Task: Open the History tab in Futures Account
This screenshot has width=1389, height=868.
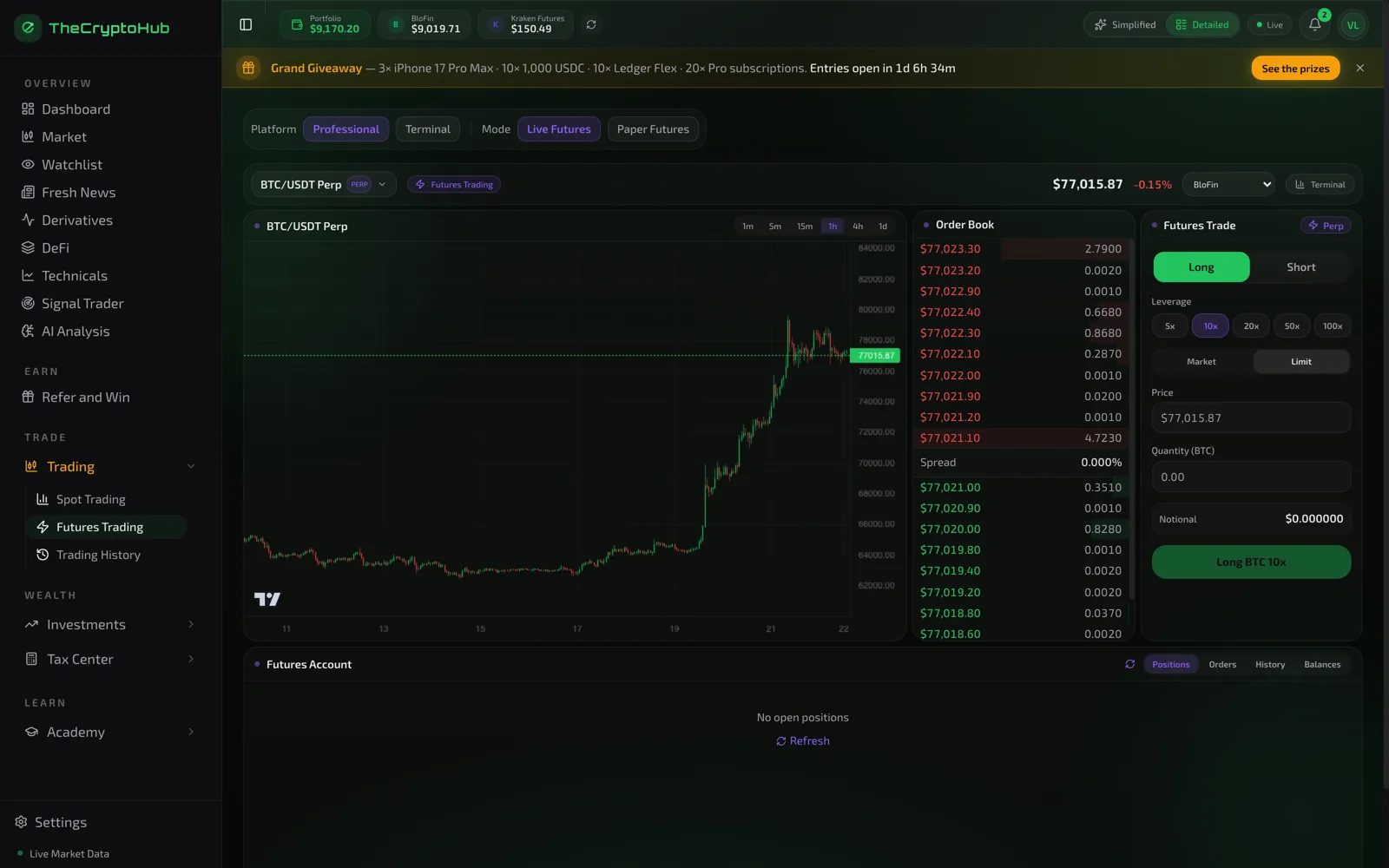Action: click(1270, 664)
